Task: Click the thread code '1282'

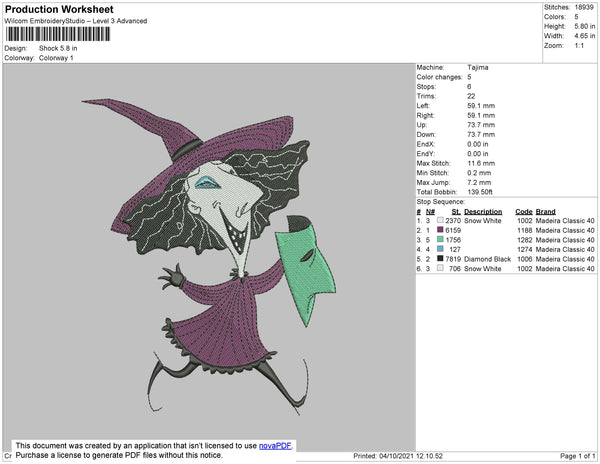Action: pyautogui.click(x=525, y=240)
